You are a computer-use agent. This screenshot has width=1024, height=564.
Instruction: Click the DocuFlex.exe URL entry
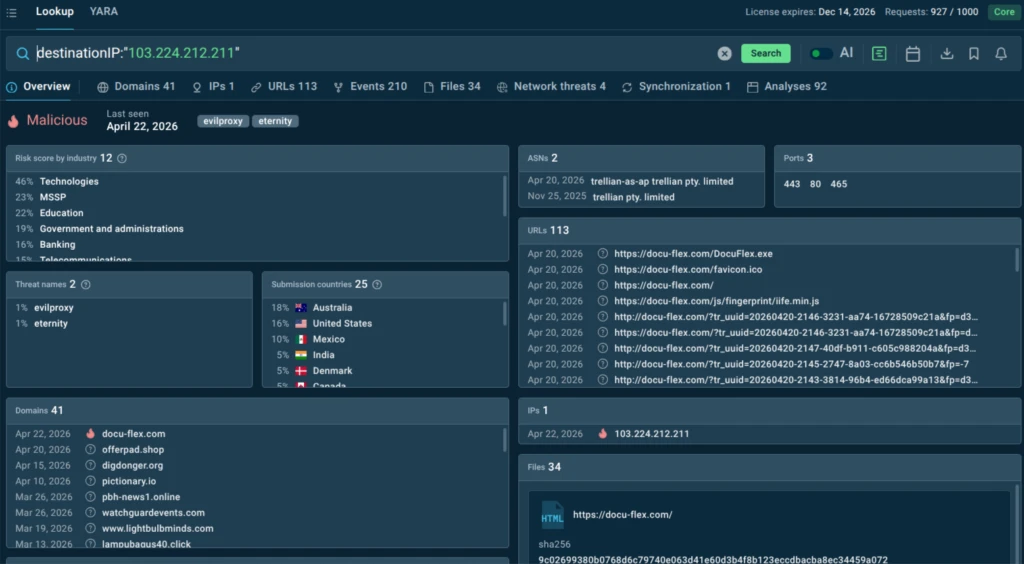pyautogui.click(x=693, y=254)
